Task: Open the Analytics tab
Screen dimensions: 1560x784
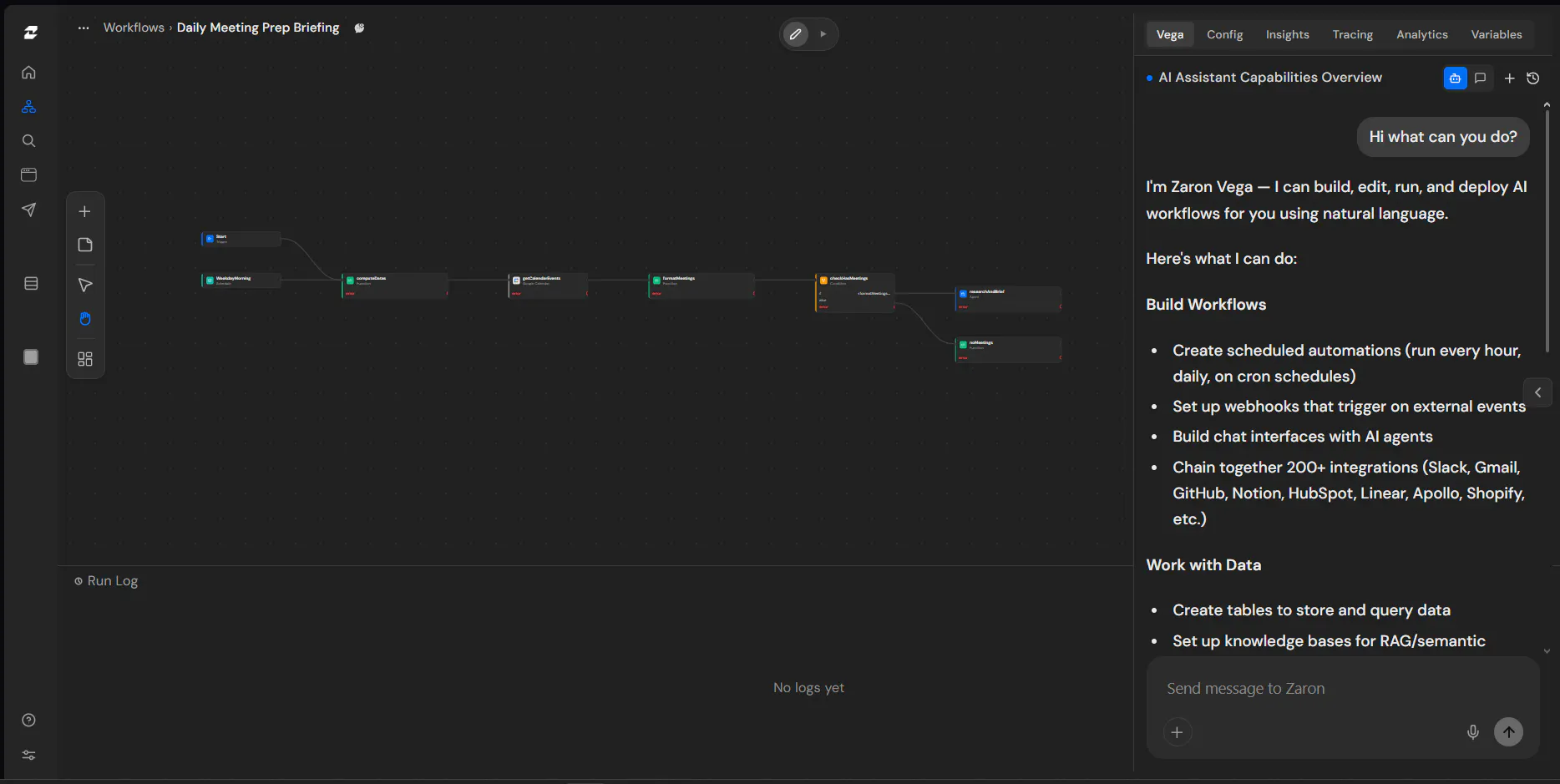Action: [1422, 34]
